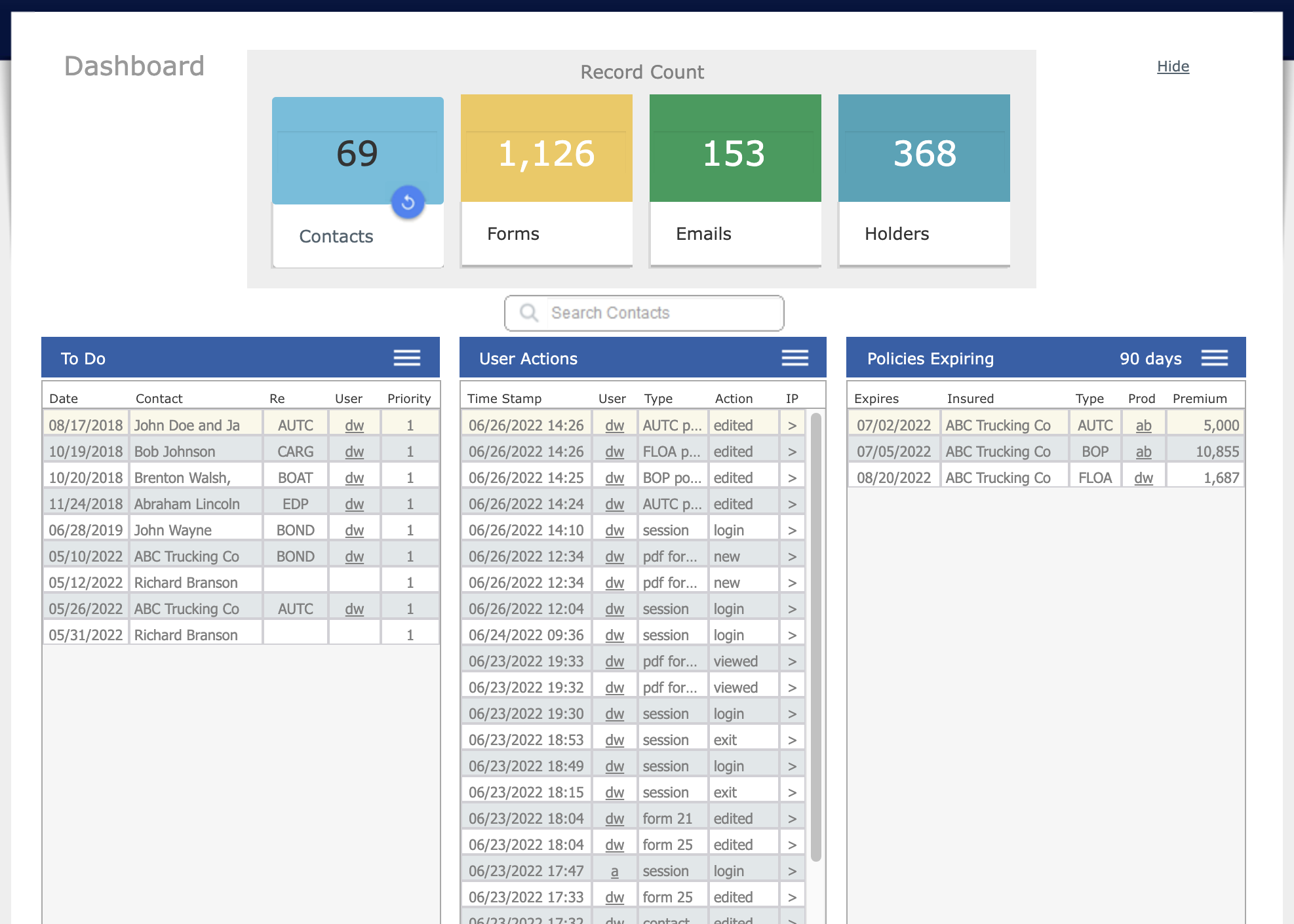The width and height of the screenshot is (1294, 924).
Task: Sort To Do list by Date header
Action: [x=64, y=398]
